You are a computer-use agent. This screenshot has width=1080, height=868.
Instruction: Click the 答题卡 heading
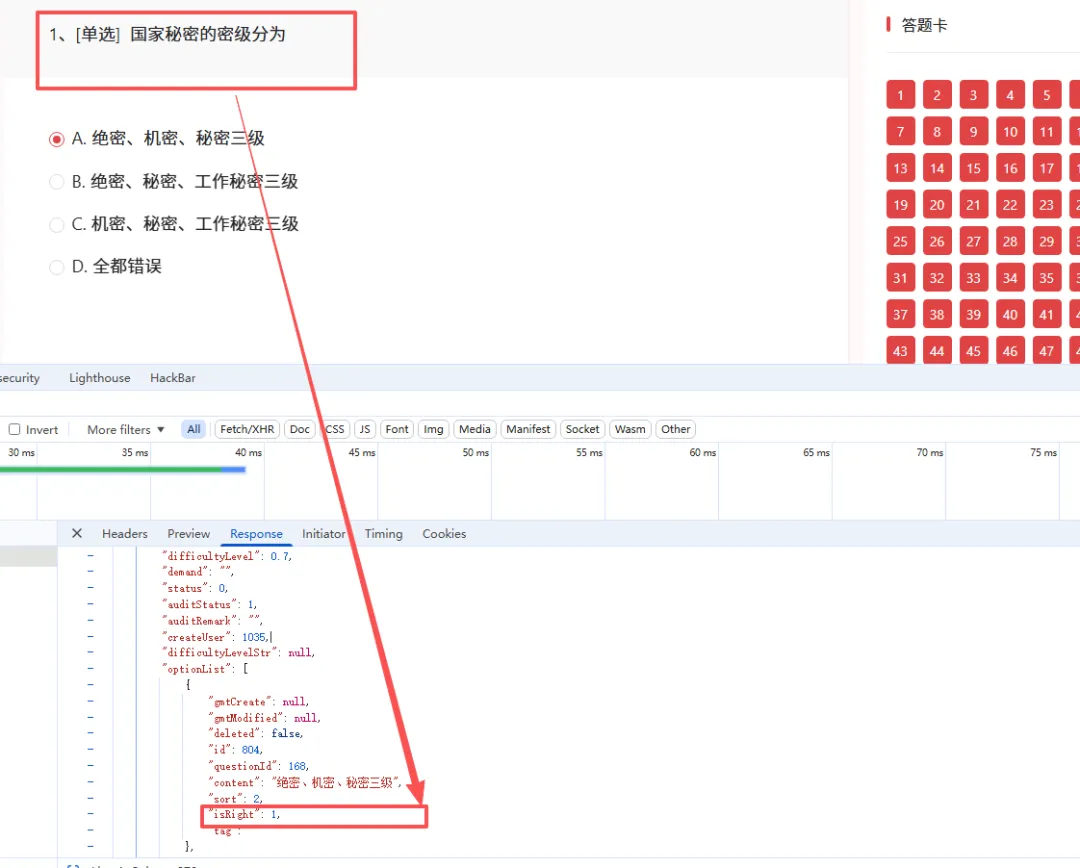(924, 25)
